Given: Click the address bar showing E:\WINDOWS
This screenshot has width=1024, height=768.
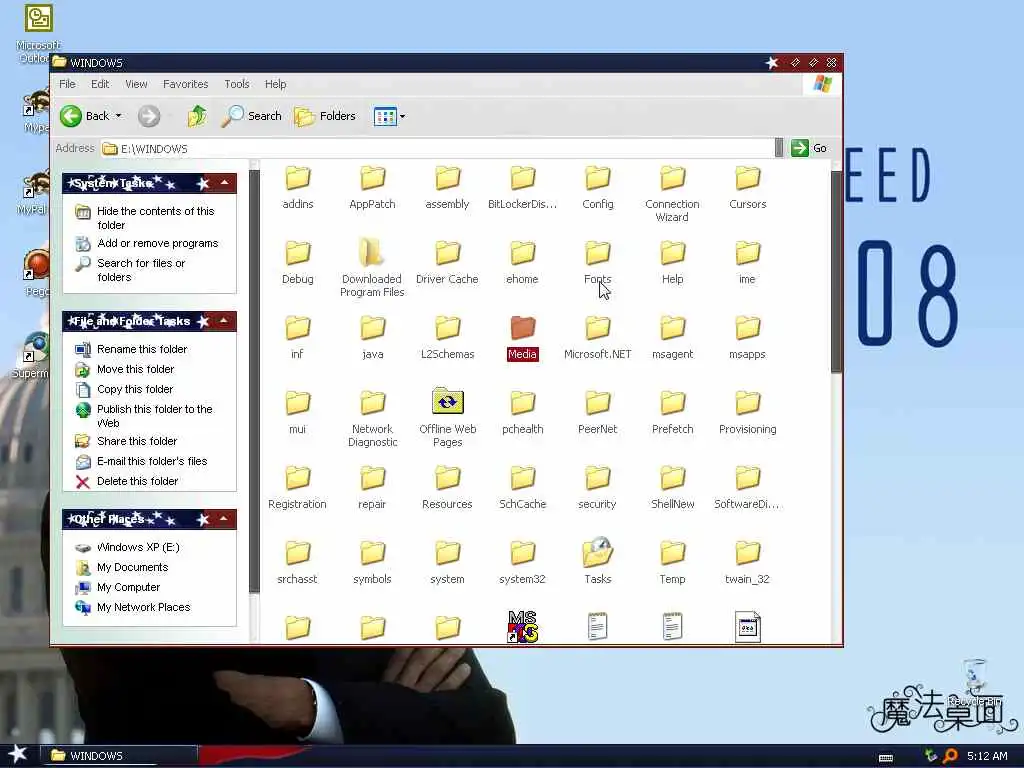Looking at the screenshot, I should tap(436, 148).
